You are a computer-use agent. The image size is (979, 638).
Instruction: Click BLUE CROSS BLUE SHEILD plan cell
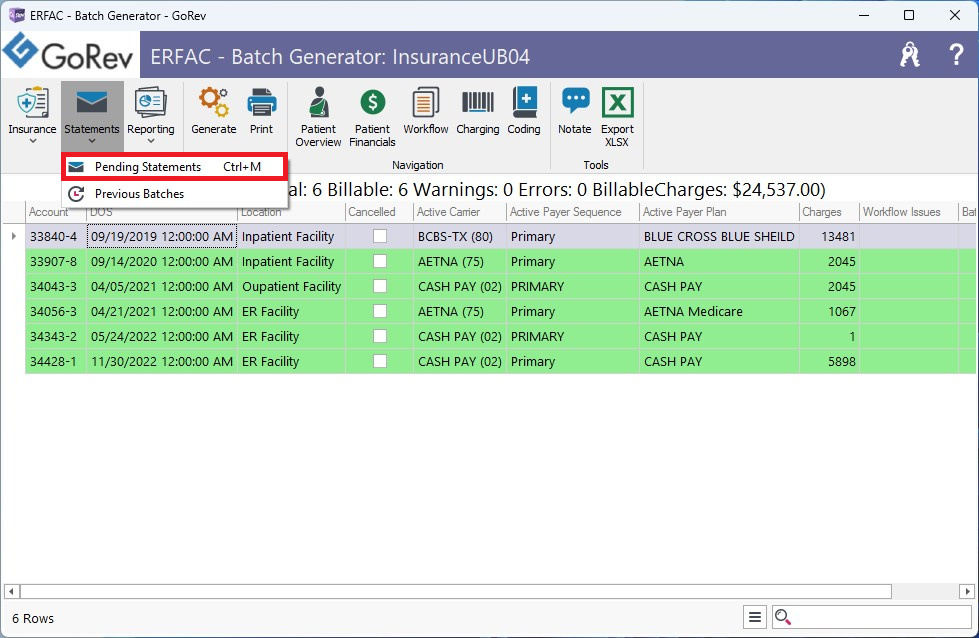719,236
